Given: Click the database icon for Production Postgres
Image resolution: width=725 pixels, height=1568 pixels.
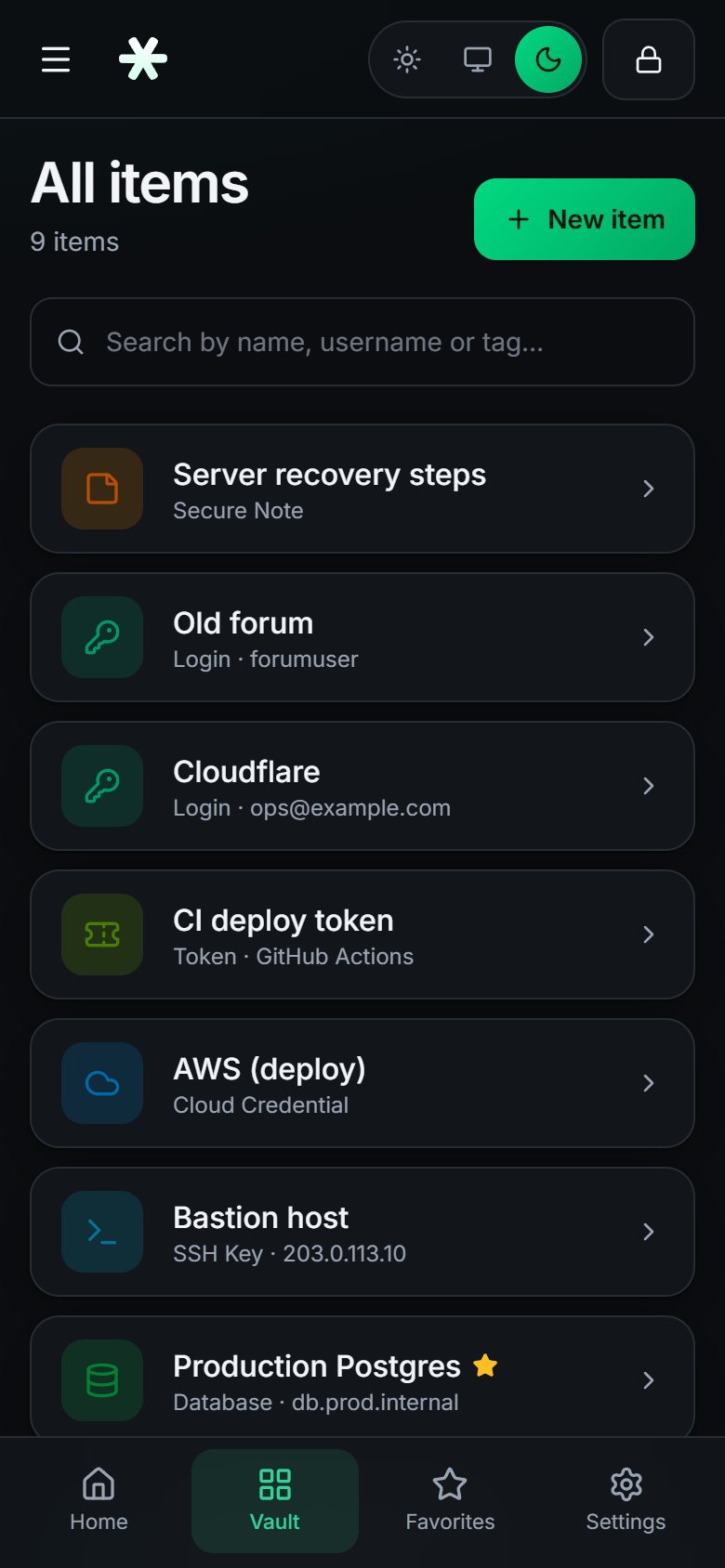Looking at the screenshot, I should pos(102,1380).
